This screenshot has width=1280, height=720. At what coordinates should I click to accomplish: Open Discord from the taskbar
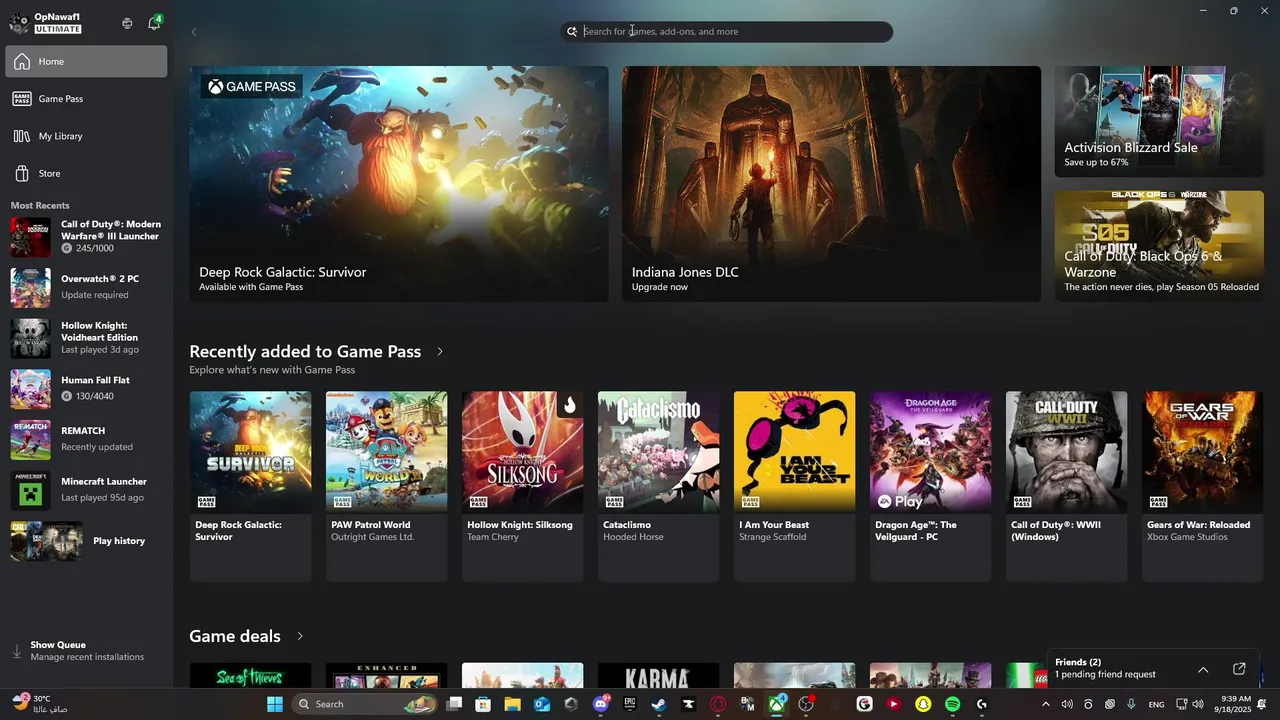coord(600,704)
